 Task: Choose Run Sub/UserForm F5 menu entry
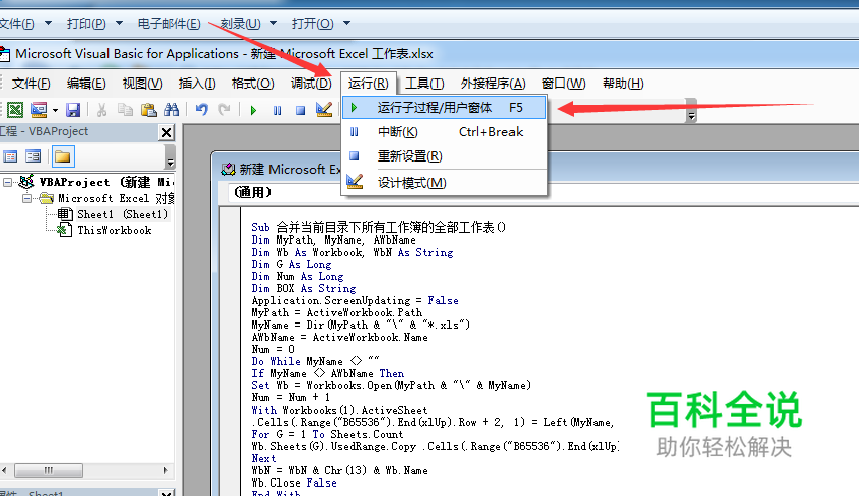pyautogui.click(x=444, y=107)
